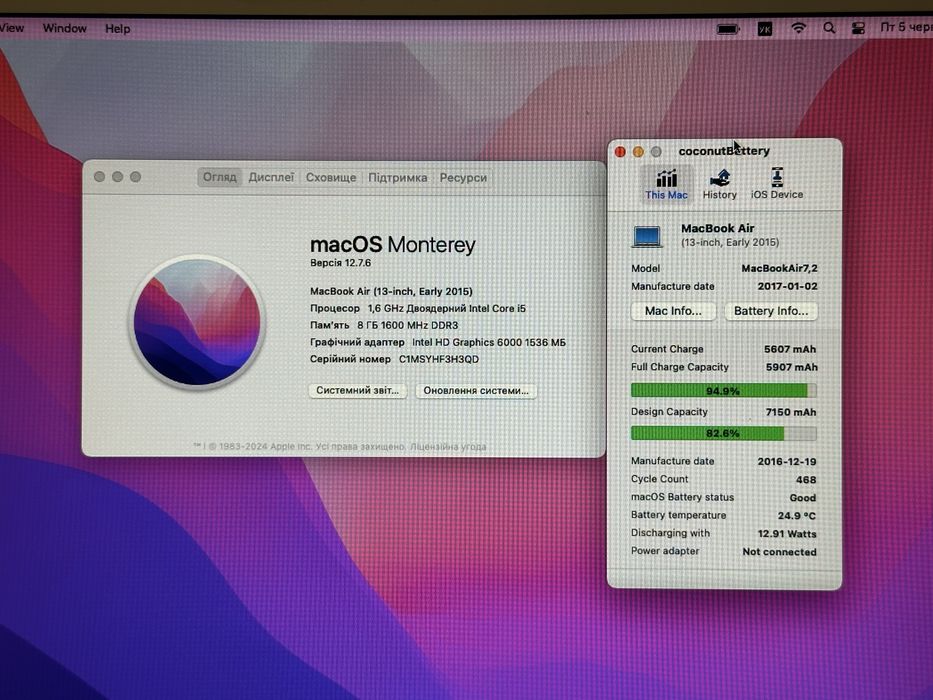Image resolution: width=933 pixels, height=700 pixels.
Task: Open the Wi-Fi menu bar icon
Action: 799,28
